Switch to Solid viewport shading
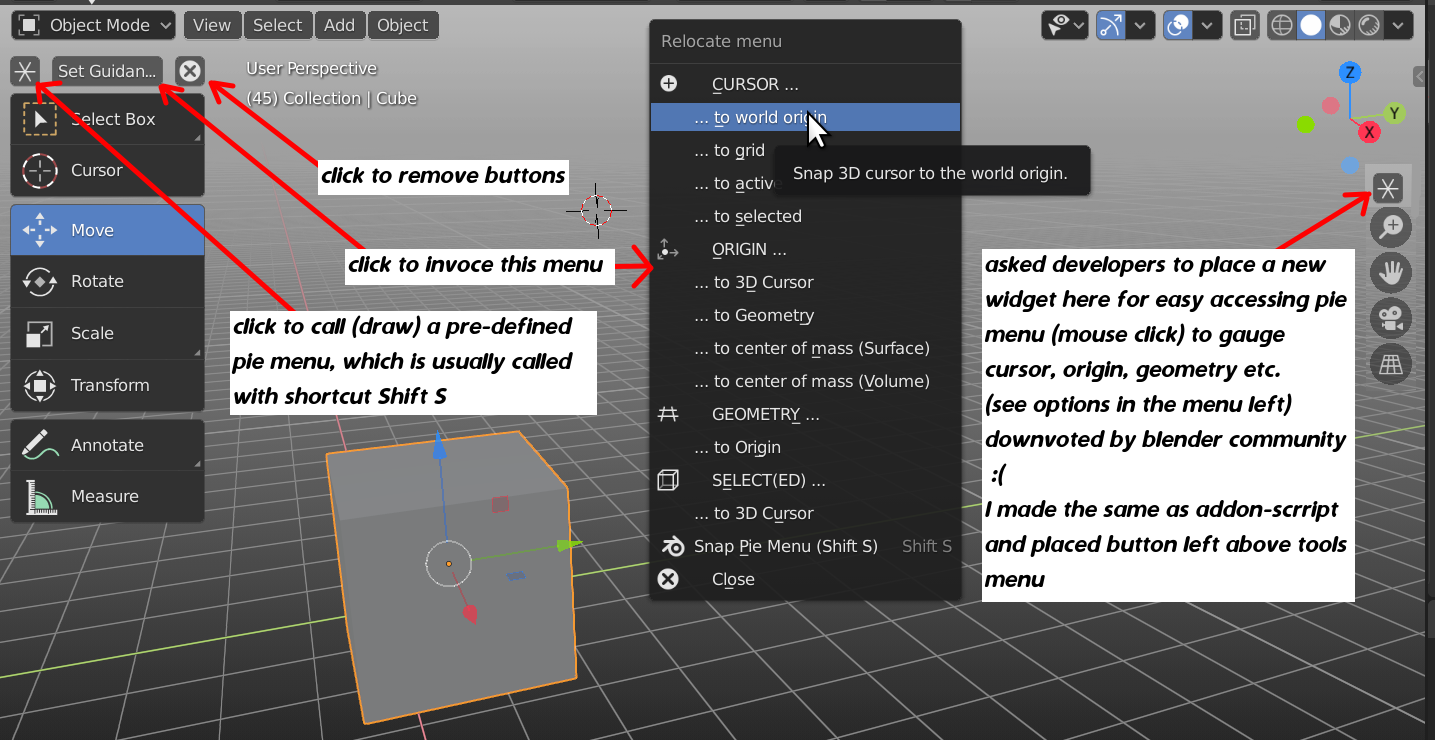 coord(1310,25)
